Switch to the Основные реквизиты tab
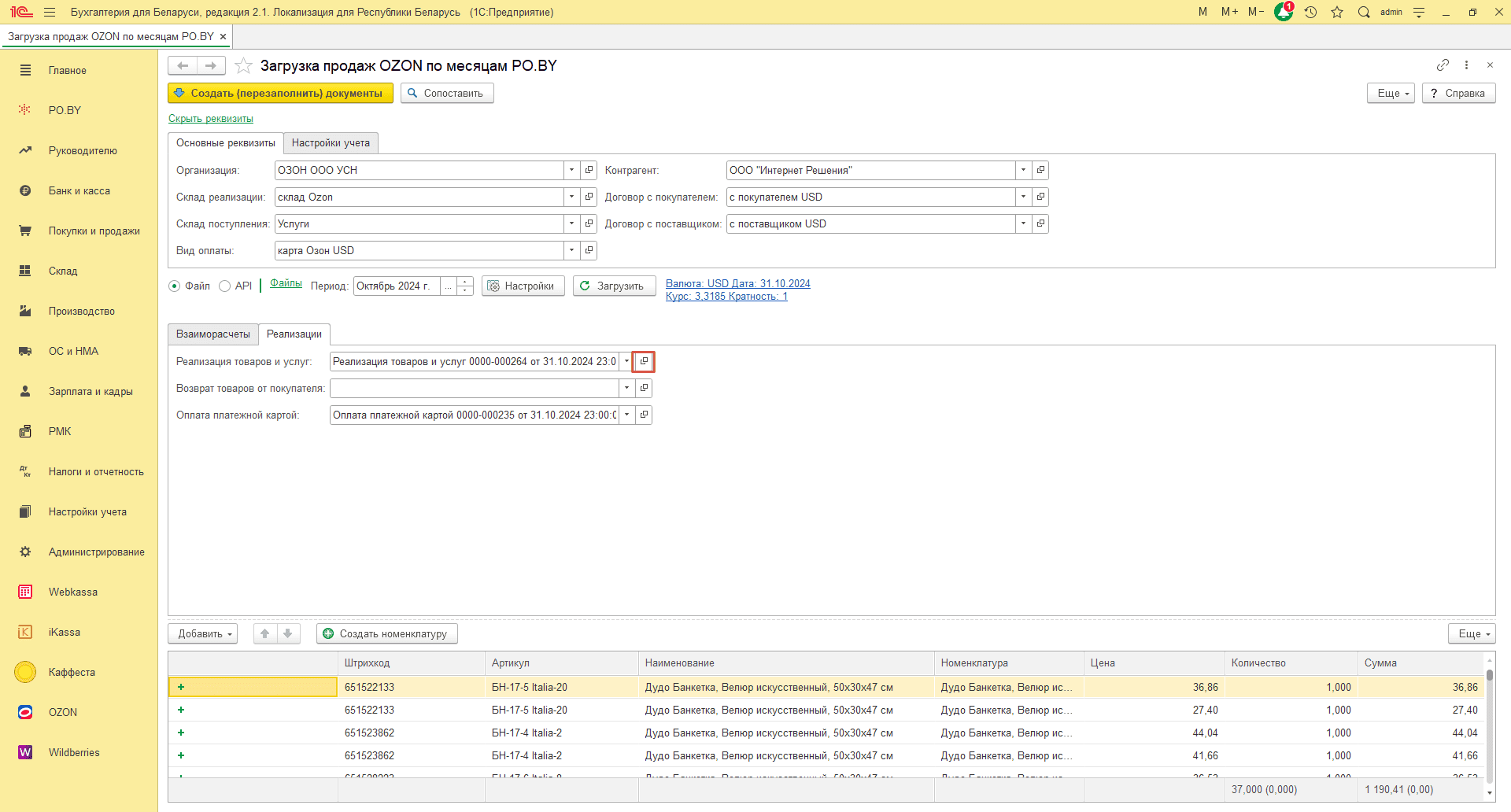Image resolution: width=1511 pixels, height=812 pixels. [x=226, y=142]
